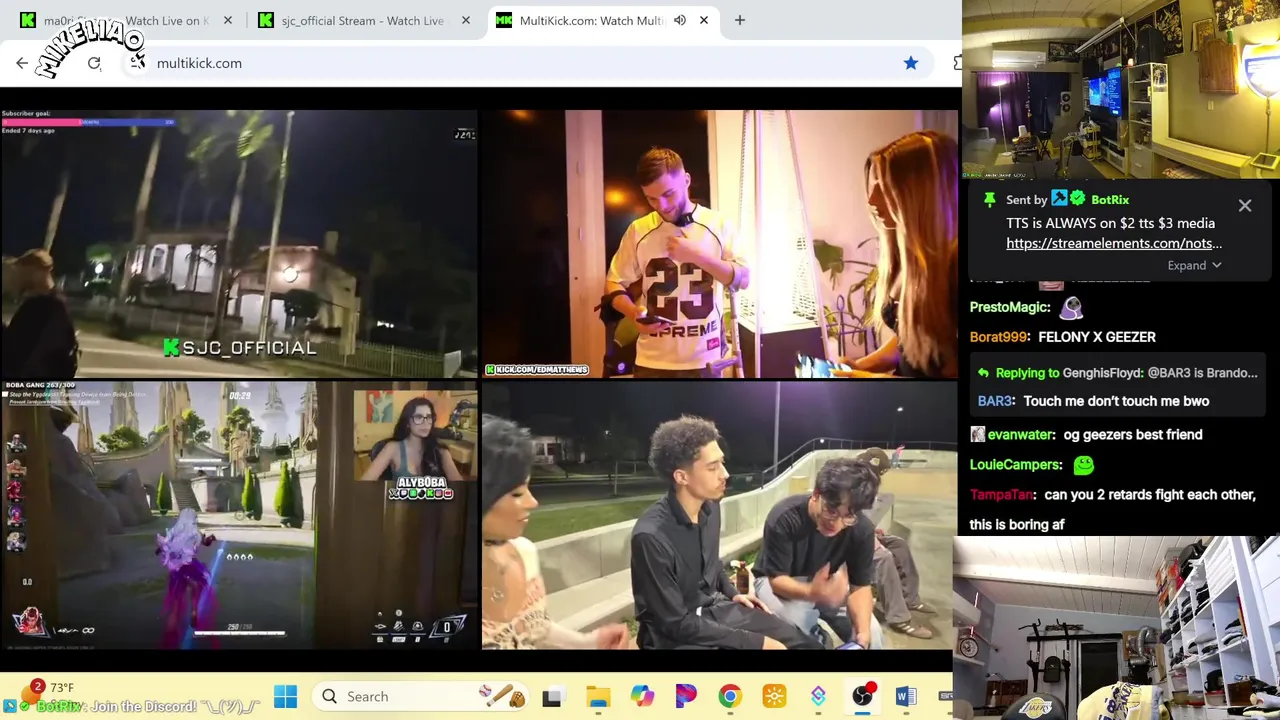1280x720 pixels.
Task: Switch to the first Kick stream tab
Action: pos(125,20)
